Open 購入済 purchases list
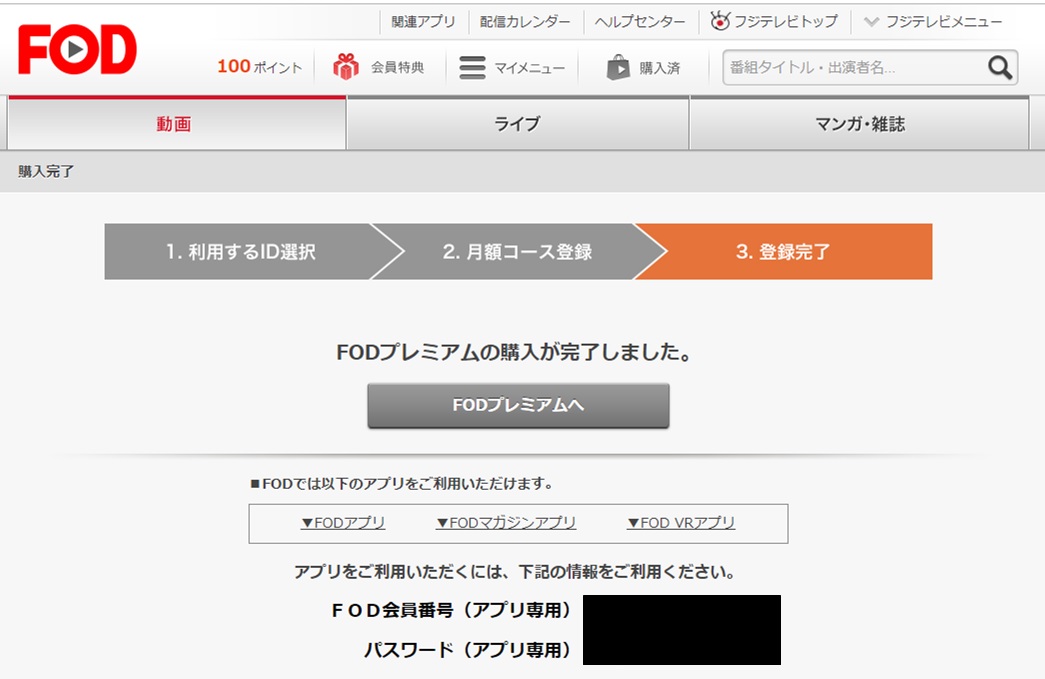 click(660, 68)
